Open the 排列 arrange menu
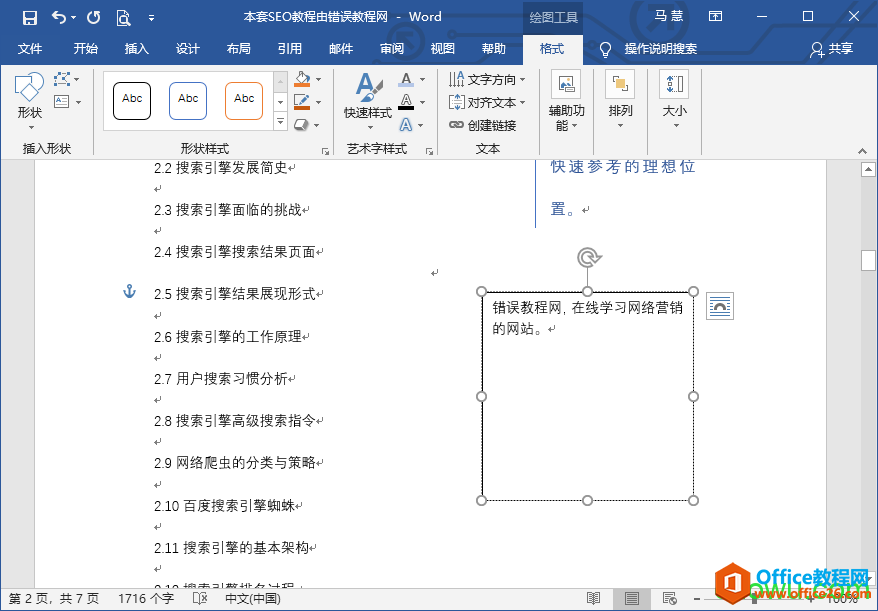Screen dimensions: 878x611 coord(620,100)
